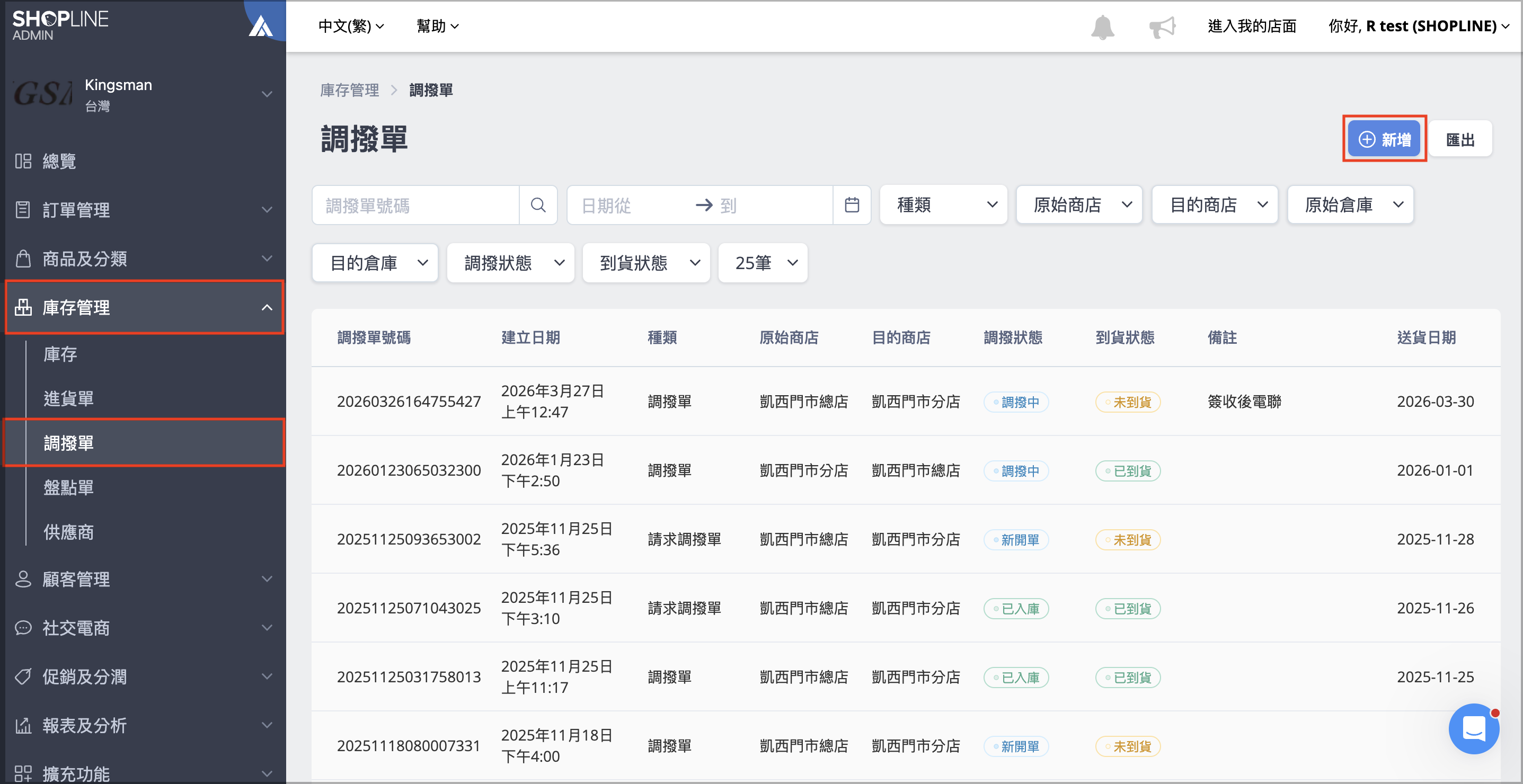
Task: Change the 25筆 page size dropdown
Action: 763,262
